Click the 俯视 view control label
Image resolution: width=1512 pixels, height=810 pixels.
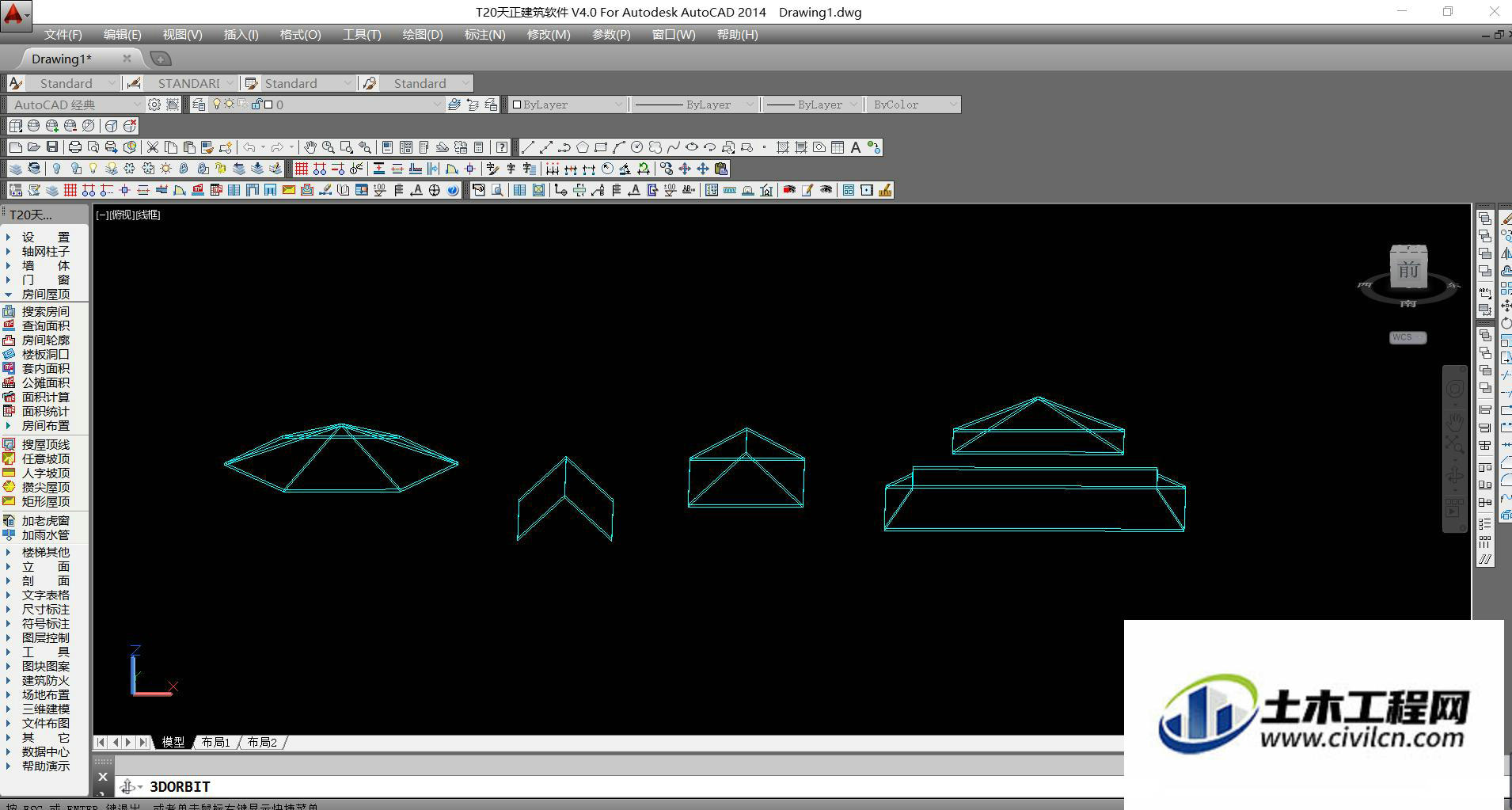[x=122, y=215]
